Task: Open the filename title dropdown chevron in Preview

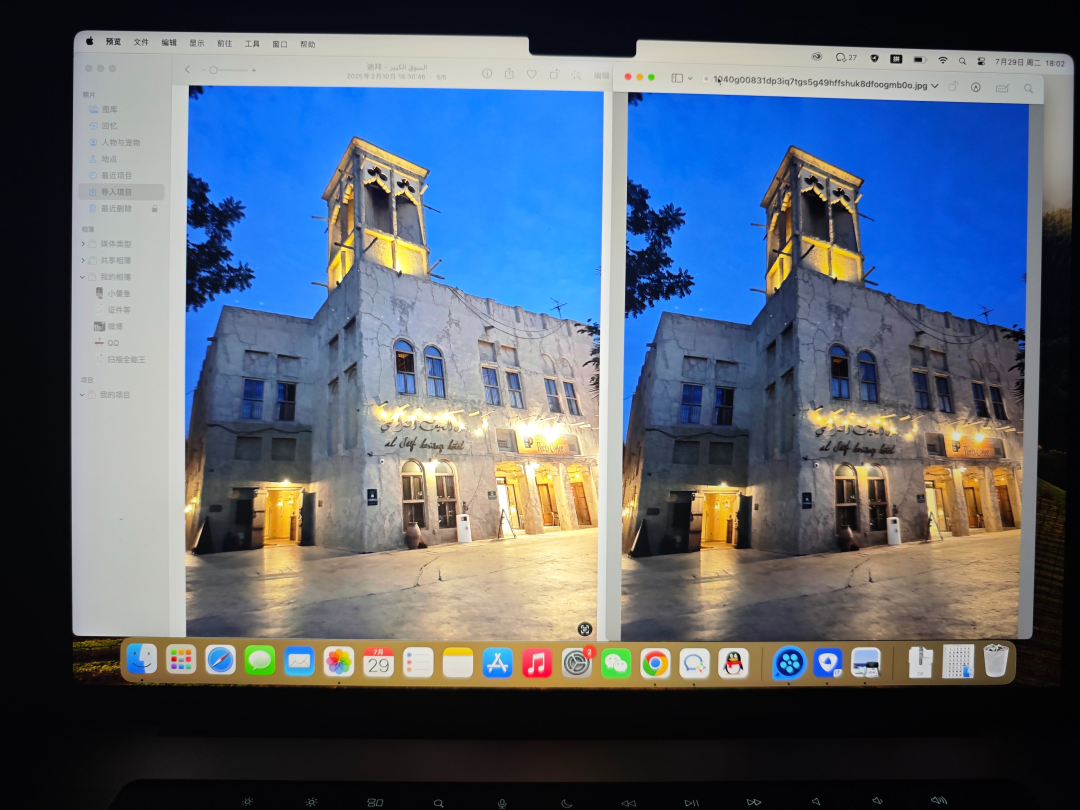Action: tap(935, 86)
